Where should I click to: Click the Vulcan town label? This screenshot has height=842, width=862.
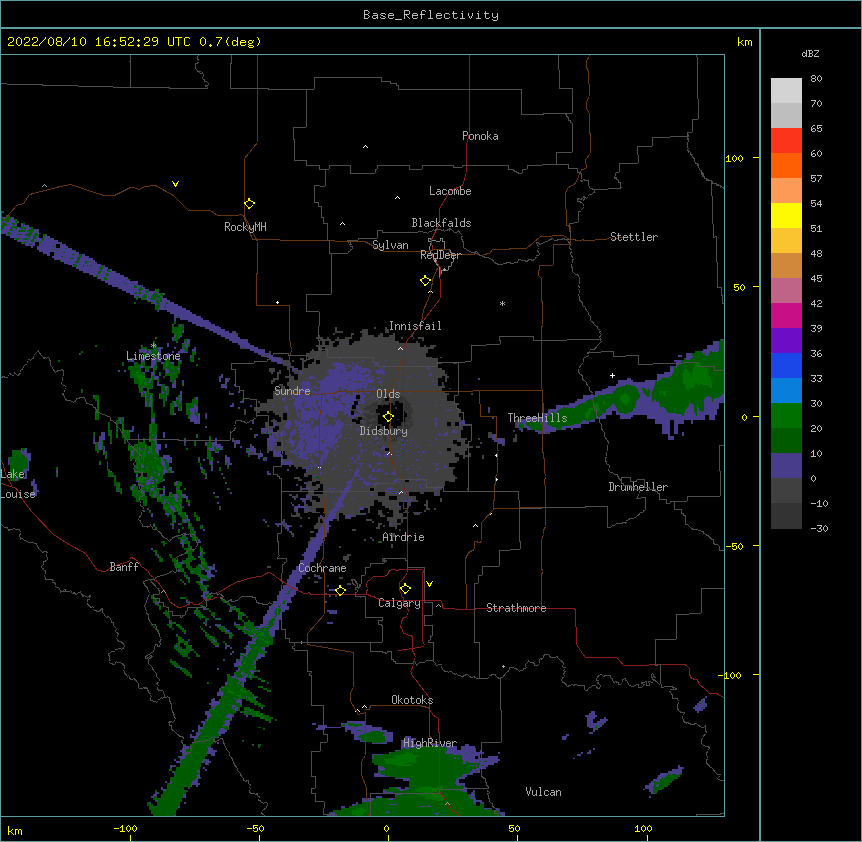[x=543, y=792]
